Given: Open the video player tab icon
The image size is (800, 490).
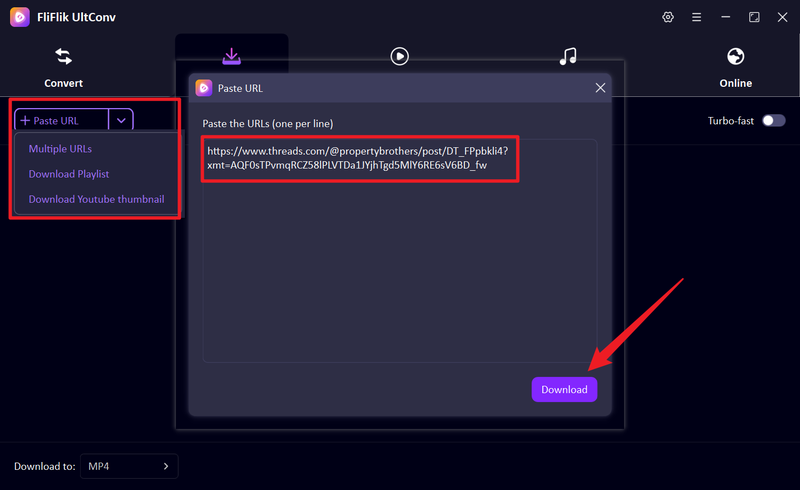Looking at the screenshot, I should pyautogui.click(x=399, y=56).
